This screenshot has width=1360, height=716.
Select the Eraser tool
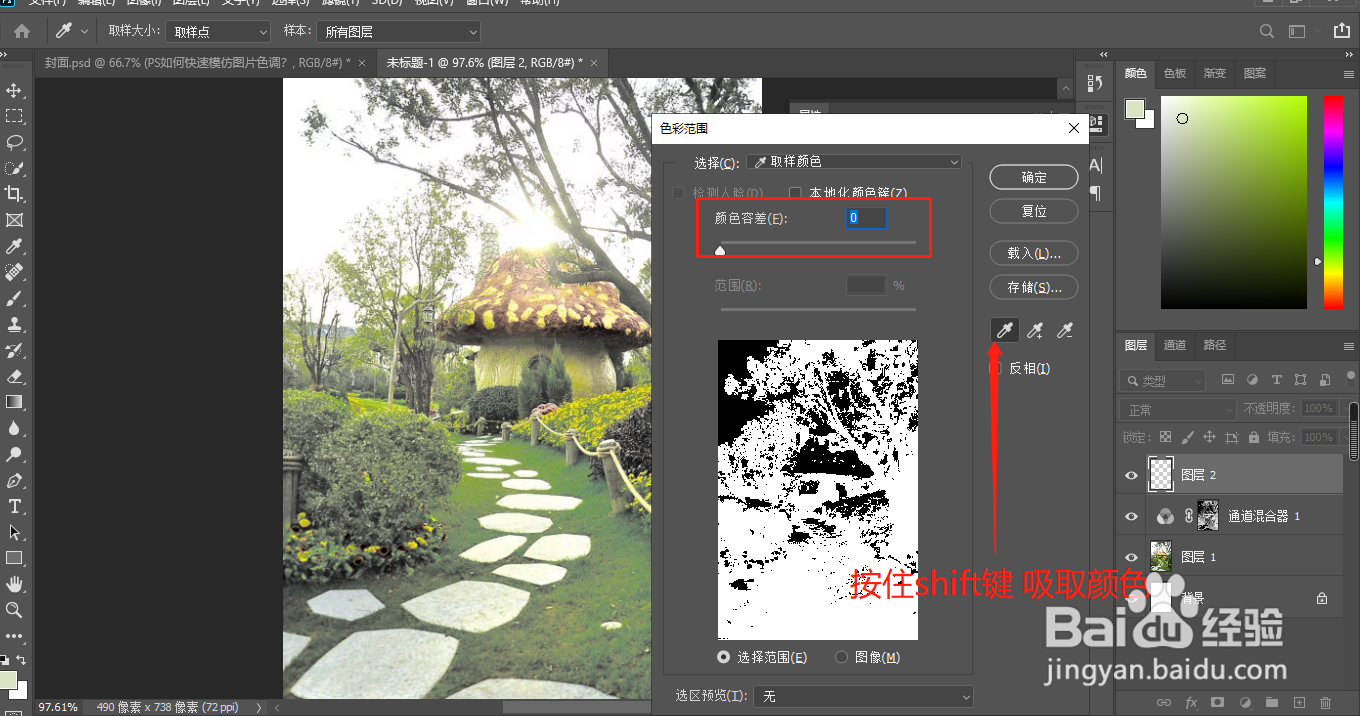14,376
